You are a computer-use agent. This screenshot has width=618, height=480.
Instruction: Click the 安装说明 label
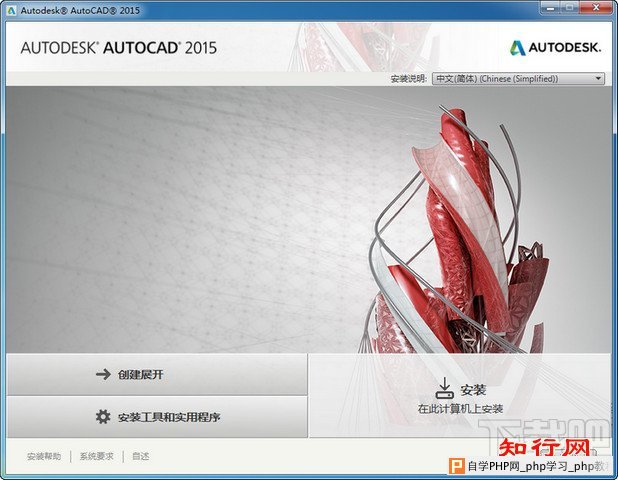tap(408, 79)
